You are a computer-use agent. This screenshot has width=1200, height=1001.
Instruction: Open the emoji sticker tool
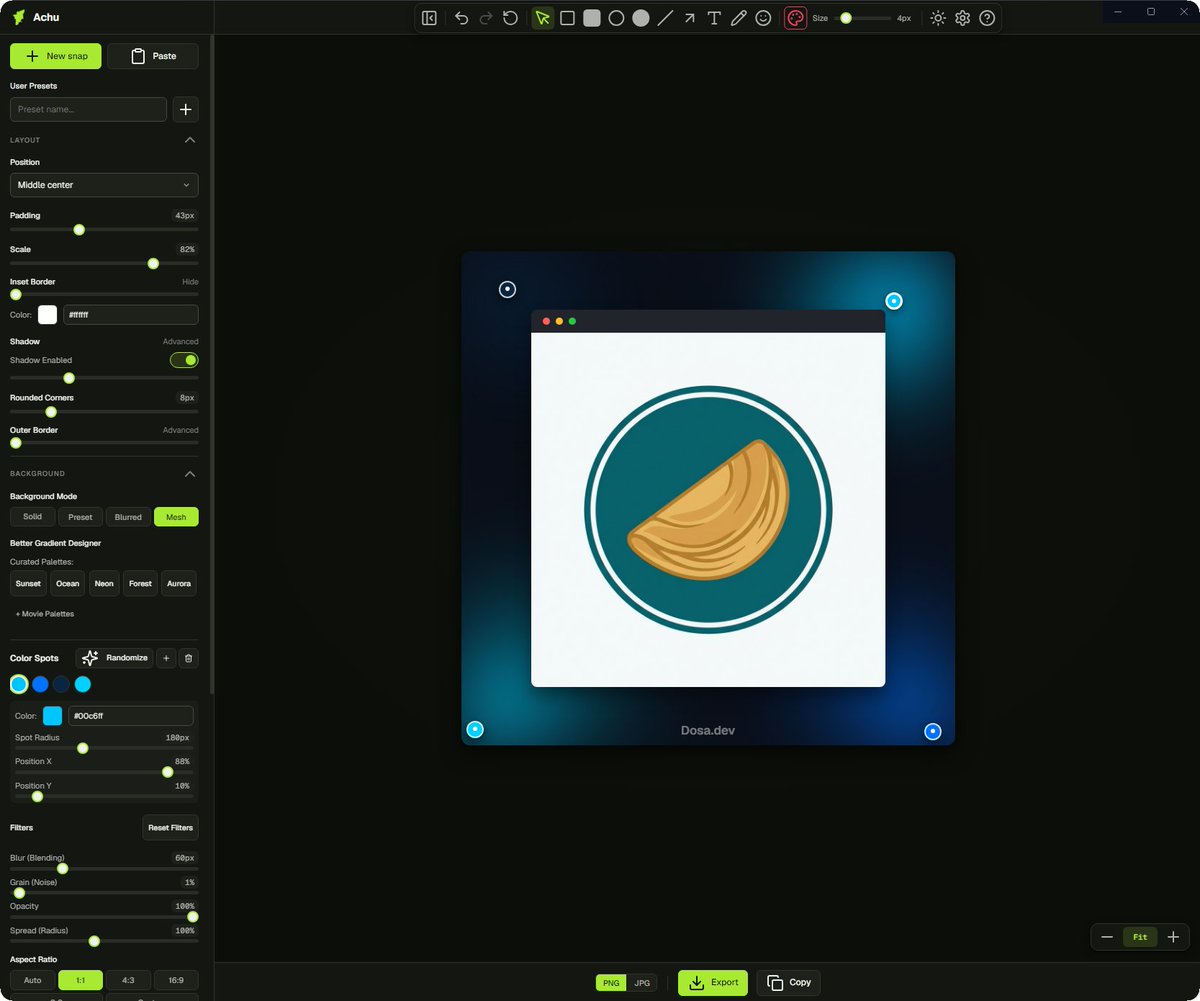coord(763,18)
